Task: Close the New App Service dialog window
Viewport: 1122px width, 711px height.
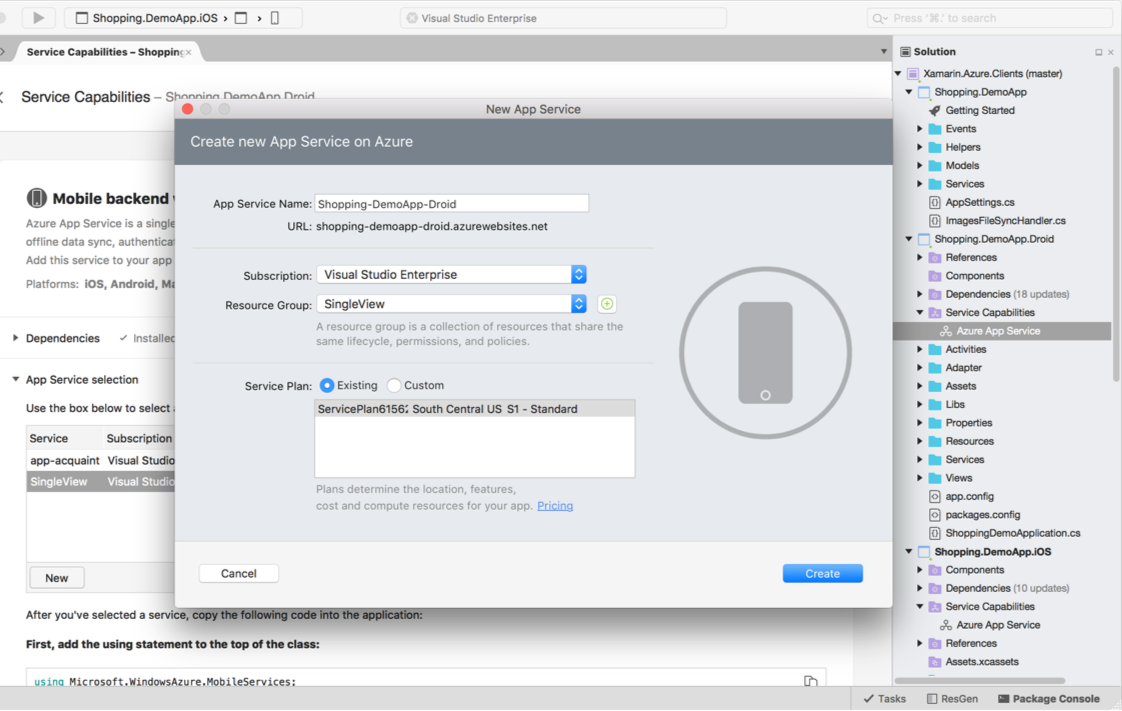Action: point(187,109)
